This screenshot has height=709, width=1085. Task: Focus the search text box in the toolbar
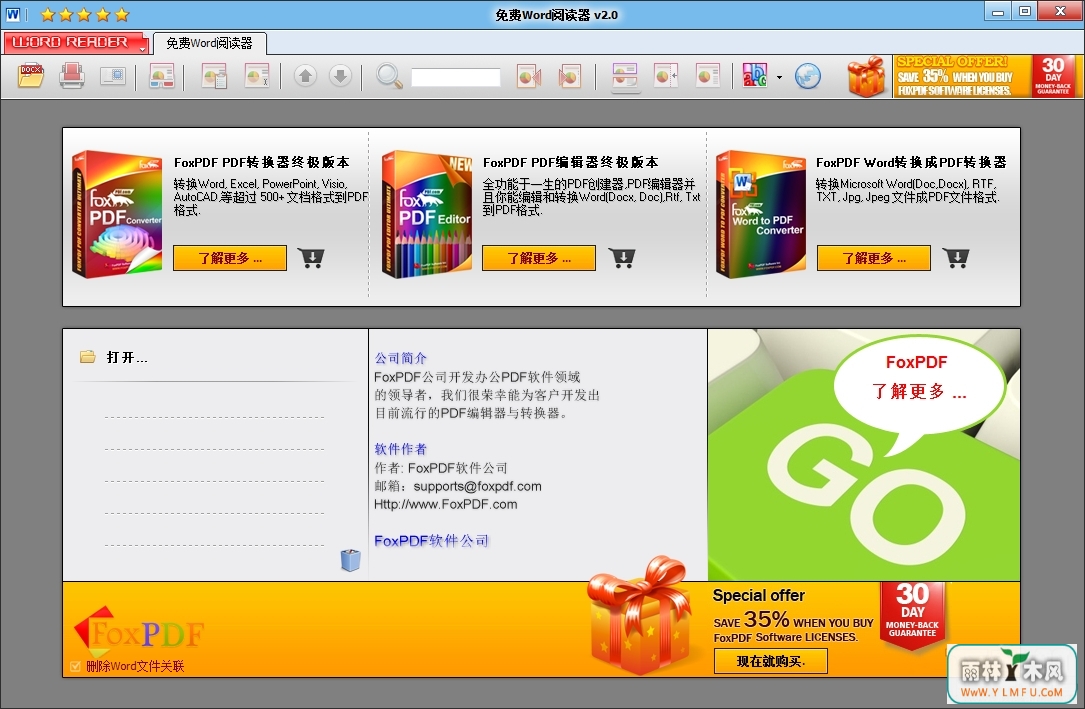455,77
